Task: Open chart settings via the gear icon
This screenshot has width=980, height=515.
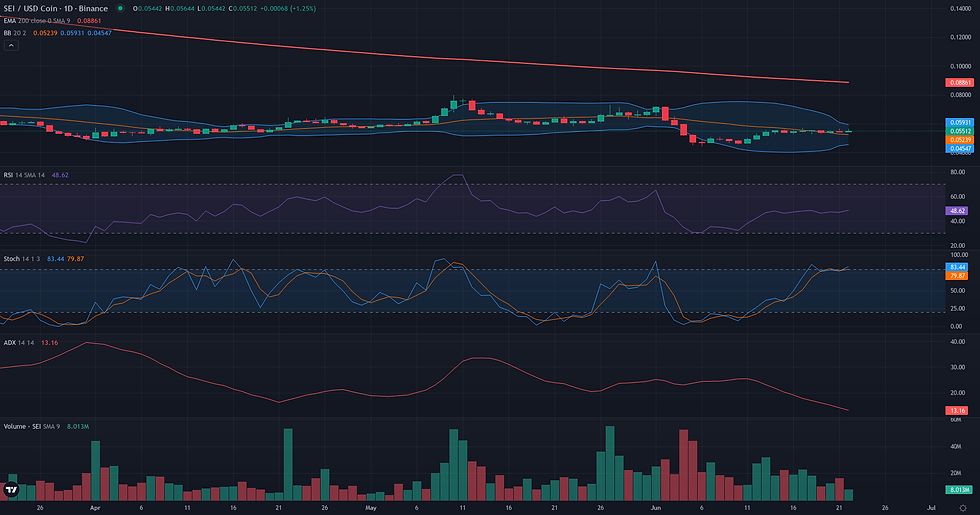Action: pyautogui.click(x=963, y=508)
